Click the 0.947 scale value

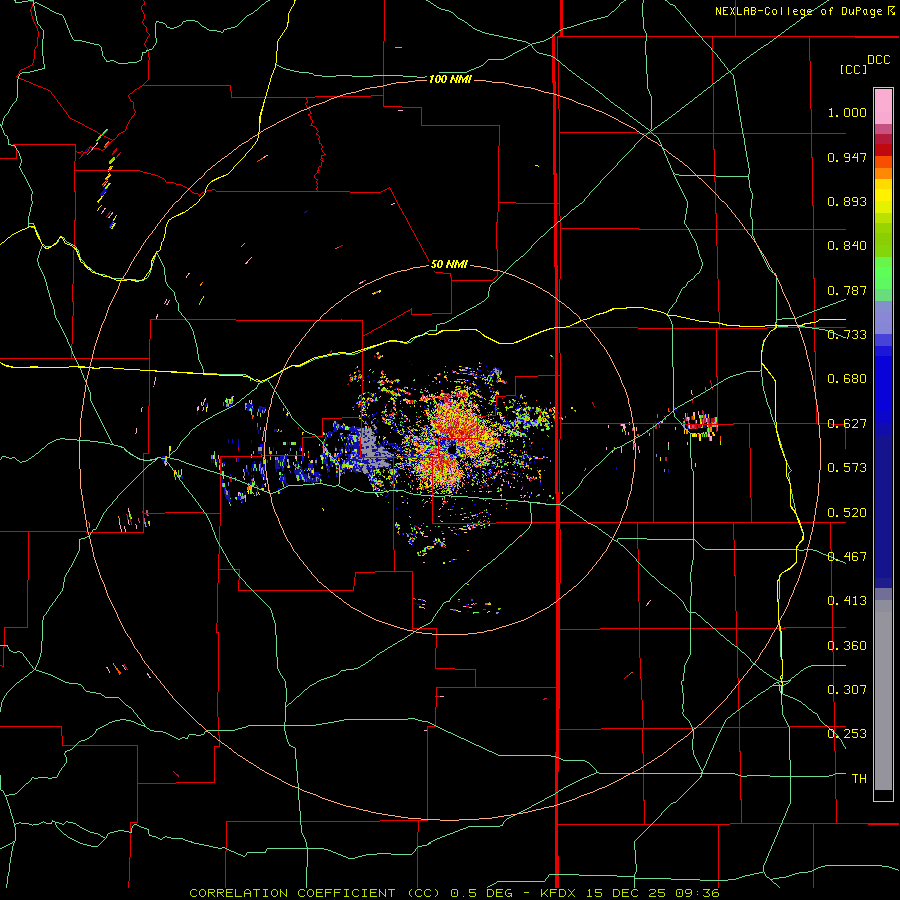click(847, 157)
